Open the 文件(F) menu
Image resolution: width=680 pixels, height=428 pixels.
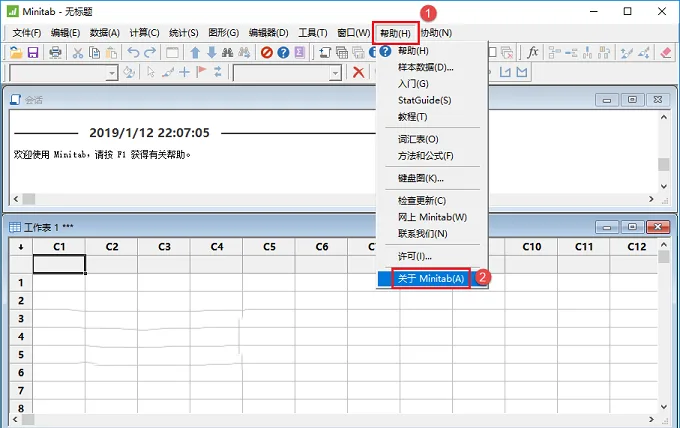click(26, 33)
